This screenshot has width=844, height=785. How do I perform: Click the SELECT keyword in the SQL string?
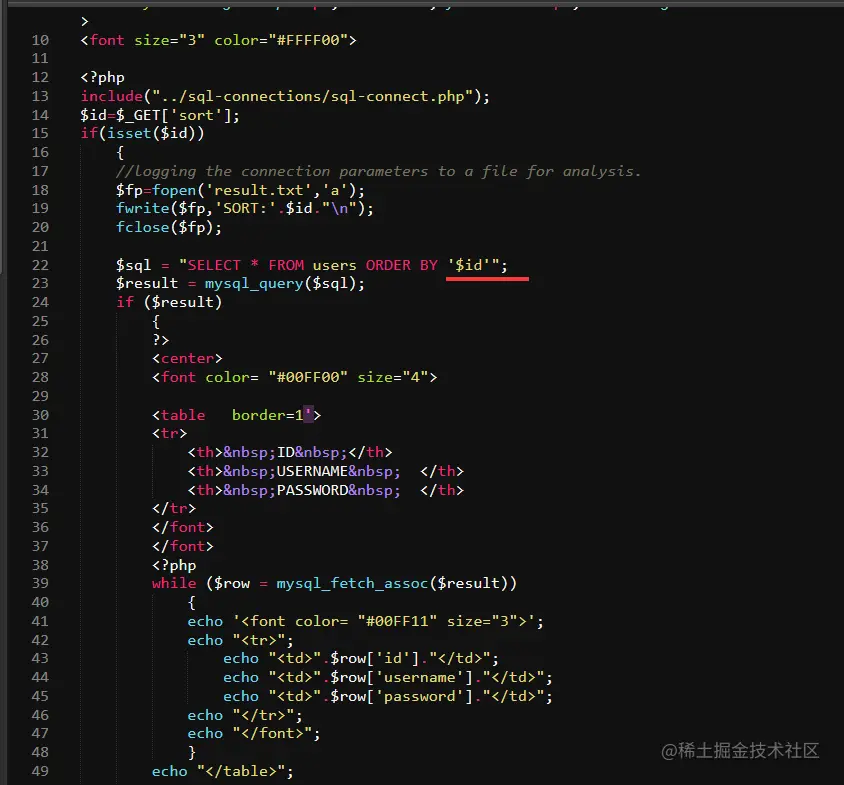[214, 265]
